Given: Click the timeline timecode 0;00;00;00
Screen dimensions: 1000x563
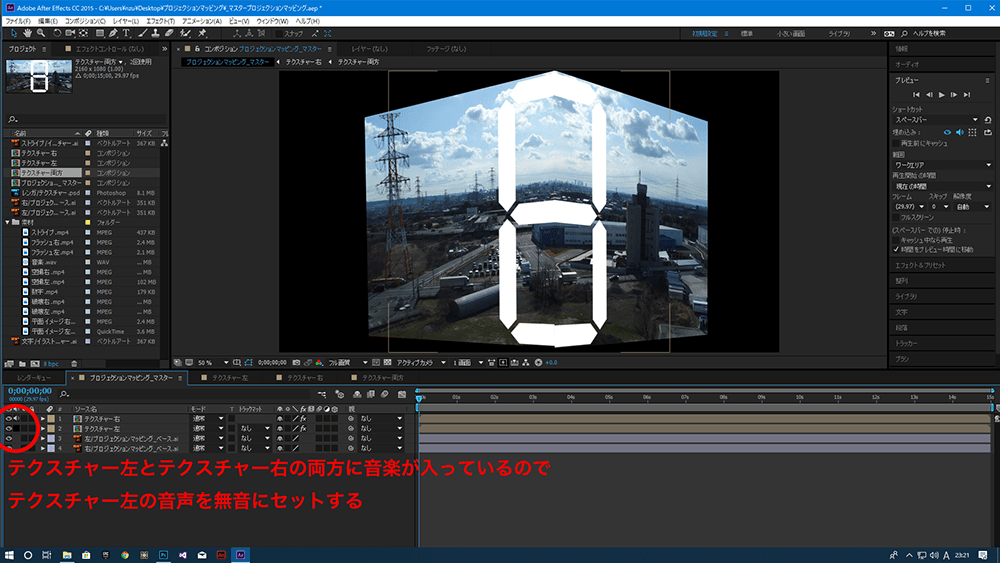Looking at the screenshot, I should coord(28,391).
